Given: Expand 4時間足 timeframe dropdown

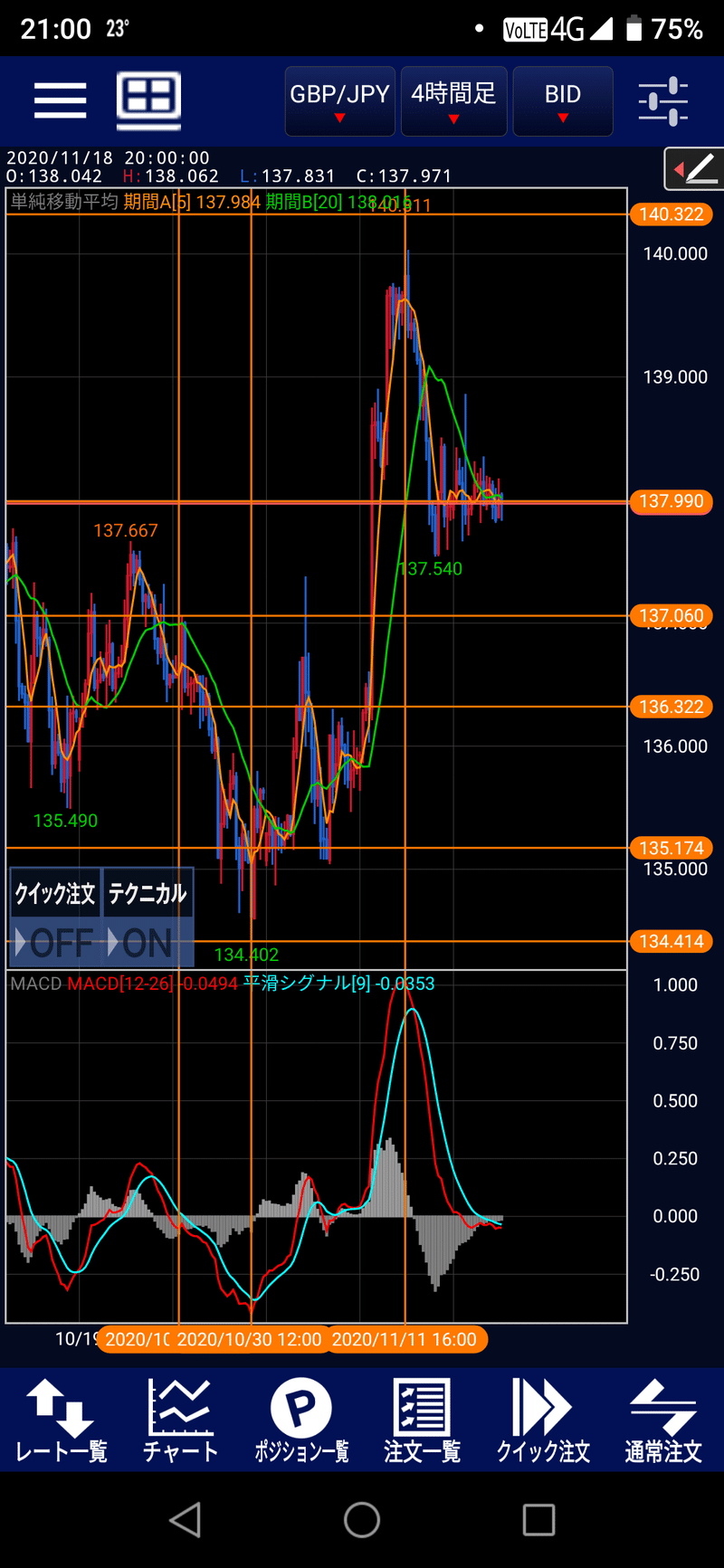Looking at the screenshot, I should [x=453, y=101].
